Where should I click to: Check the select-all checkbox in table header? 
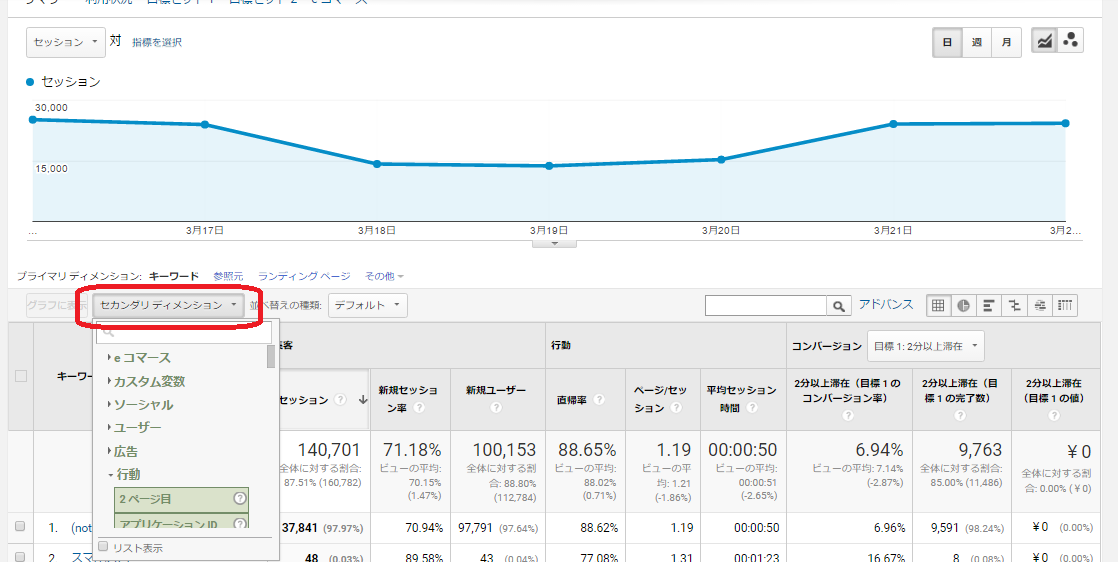point(21,376)
